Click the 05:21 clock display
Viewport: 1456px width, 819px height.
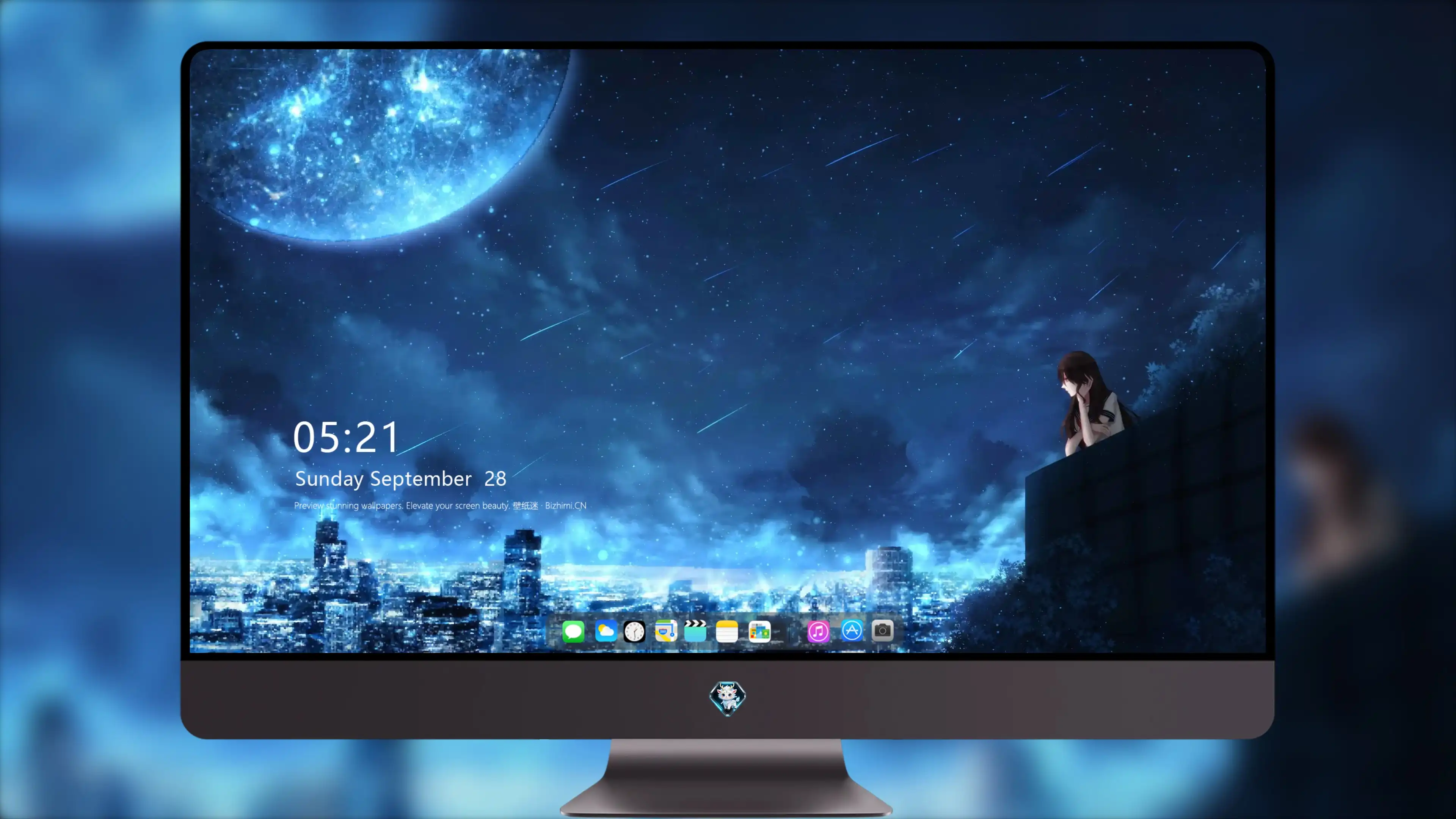(x=346, y=437)
